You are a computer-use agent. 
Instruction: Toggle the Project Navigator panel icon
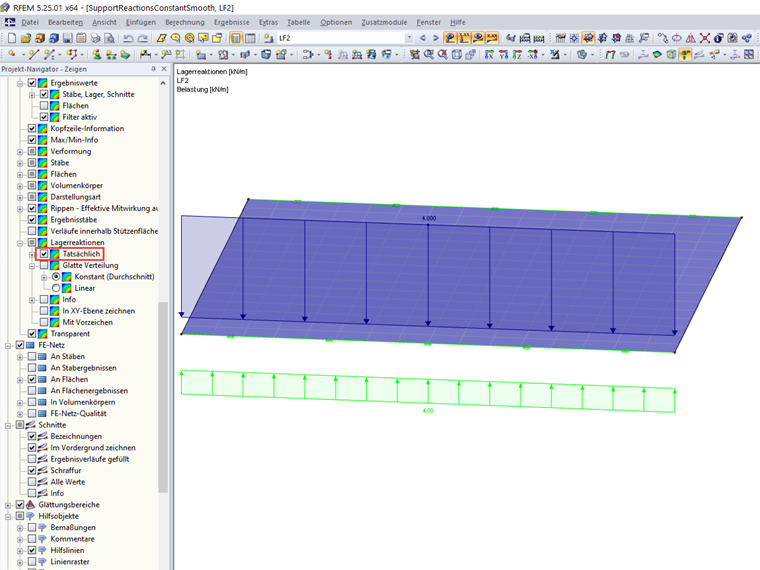[x=236, y=38]
